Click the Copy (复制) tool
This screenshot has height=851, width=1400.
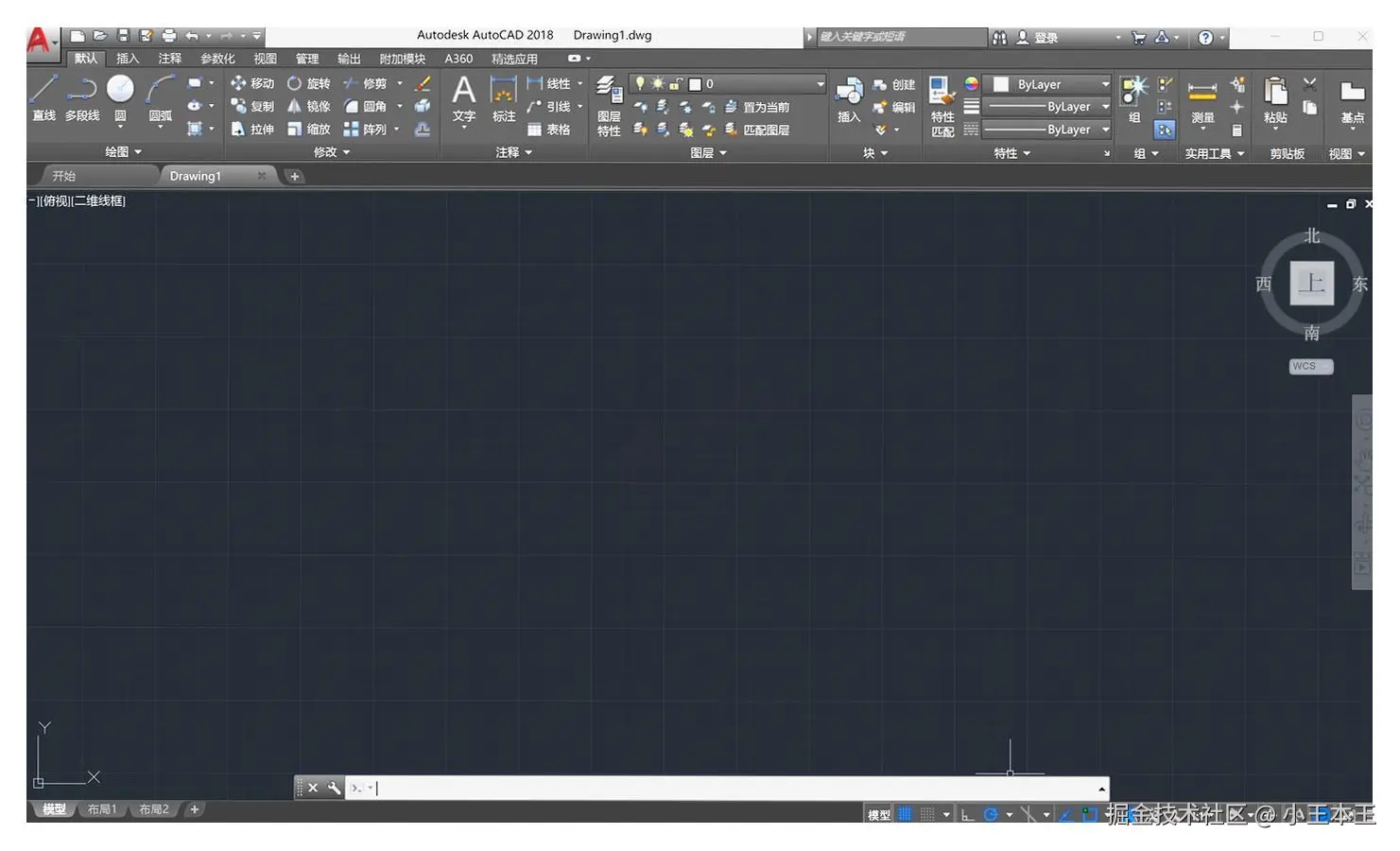pos(252,106)
